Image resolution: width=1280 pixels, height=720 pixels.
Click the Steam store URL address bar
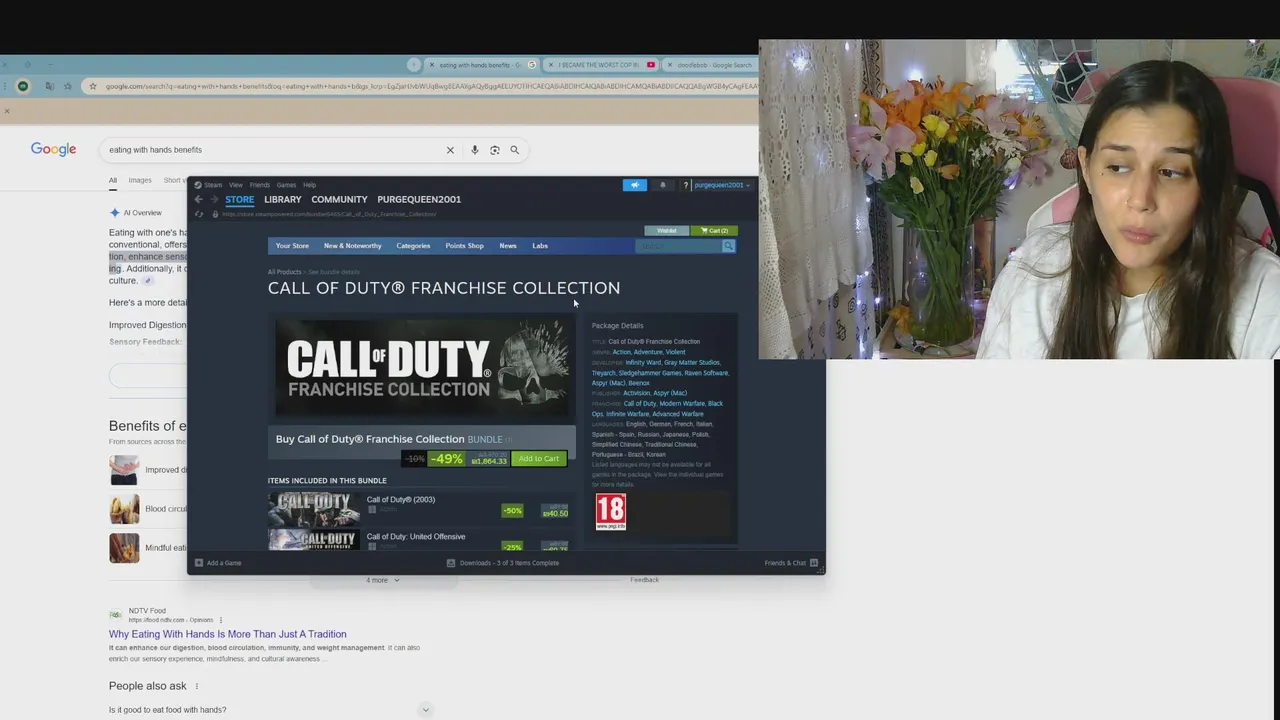click(329, 214)
